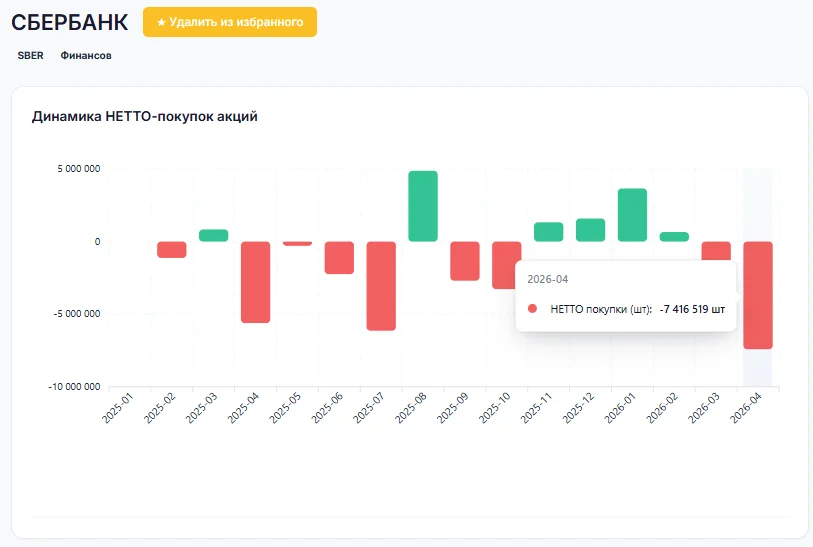Screen dimensions: 813x547
Task: Click the highlighted red bar for 2026-04
Action: pyautogui.click(x=758, y=295)
